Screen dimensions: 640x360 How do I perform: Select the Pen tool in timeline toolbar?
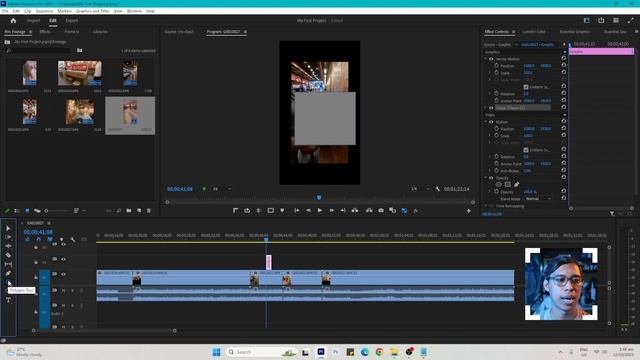point(8,273)
